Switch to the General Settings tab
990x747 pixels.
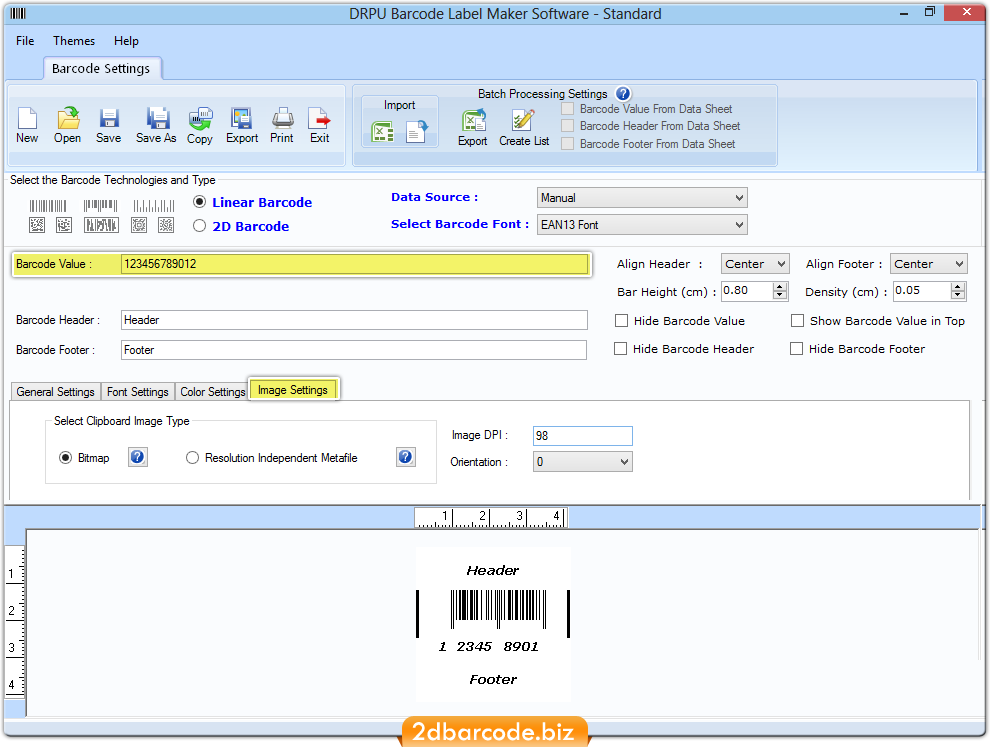[56, 391]
